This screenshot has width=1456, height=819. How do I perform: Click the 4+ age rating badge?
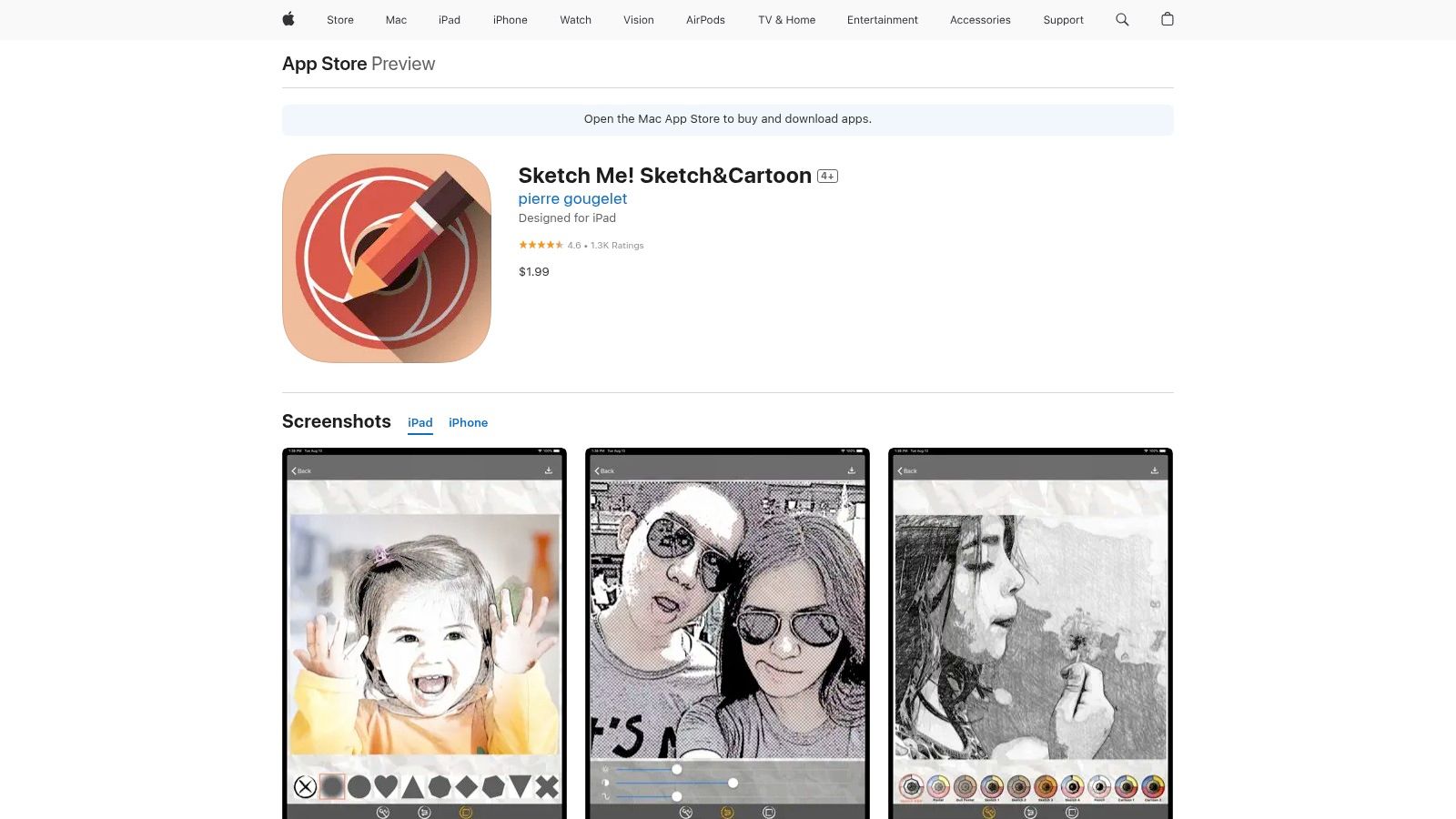click(827, 177)
